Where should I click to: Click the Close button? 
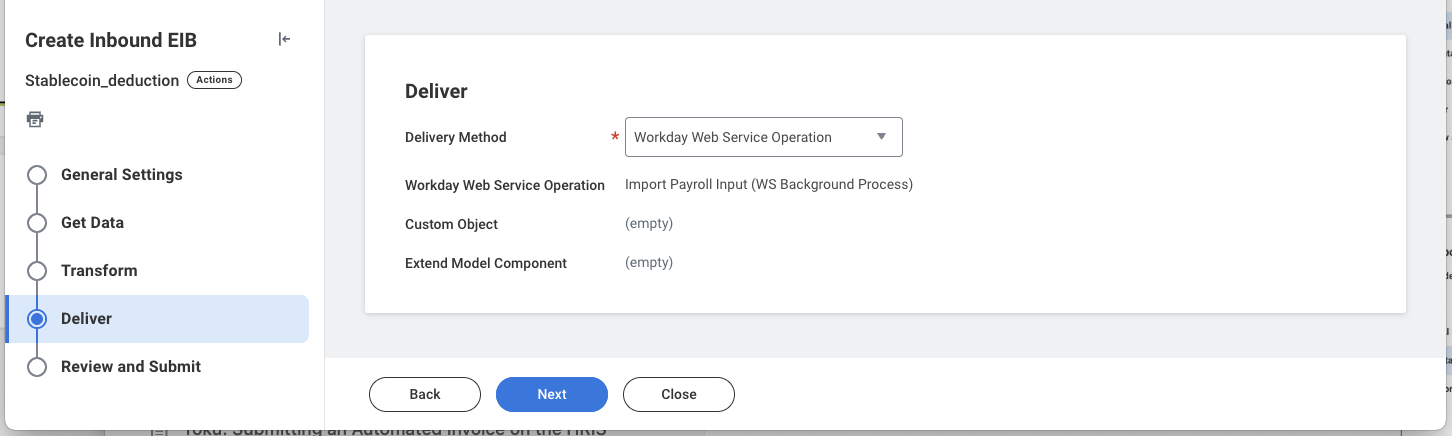tap(679, 394)
